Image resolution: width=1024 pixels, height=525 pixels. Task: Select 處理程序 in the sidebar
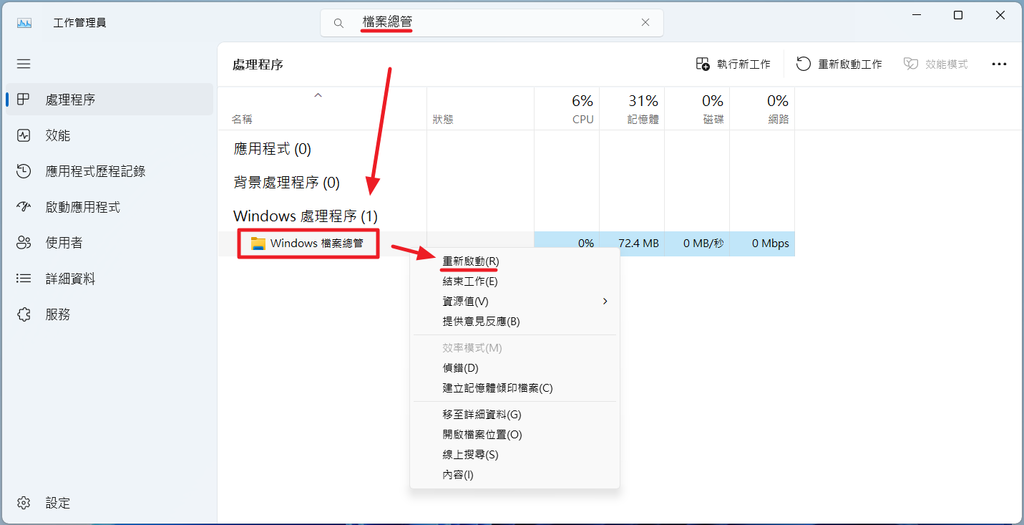[109, 100]
